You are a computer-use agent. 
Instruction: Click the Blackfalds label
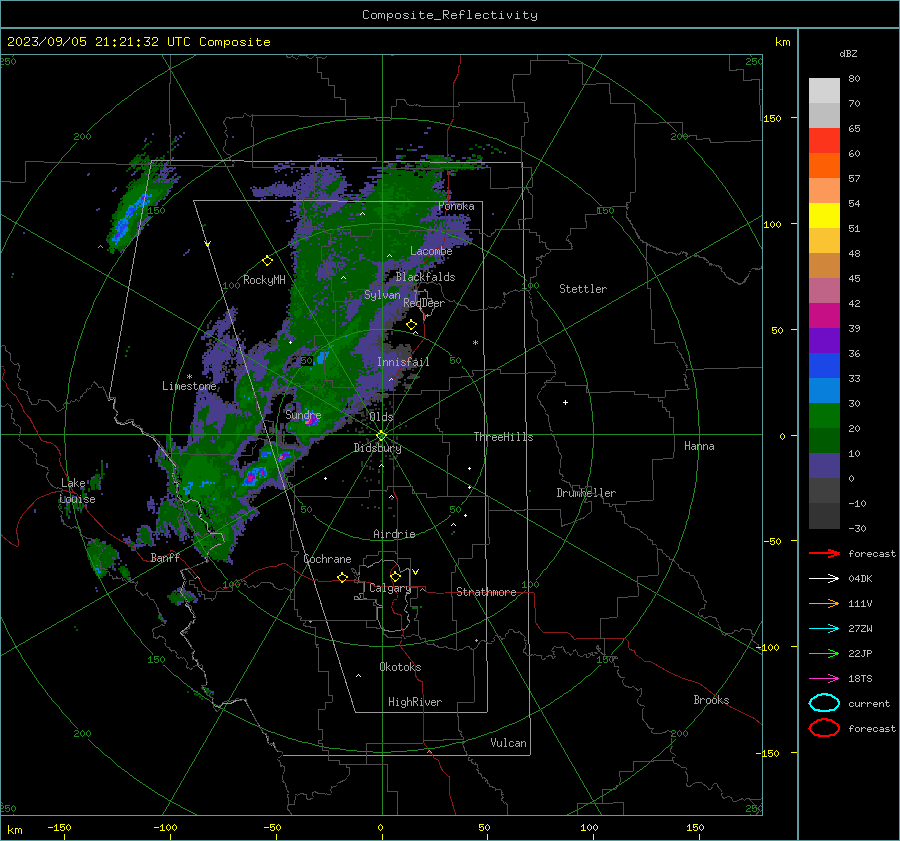point(425,277)
